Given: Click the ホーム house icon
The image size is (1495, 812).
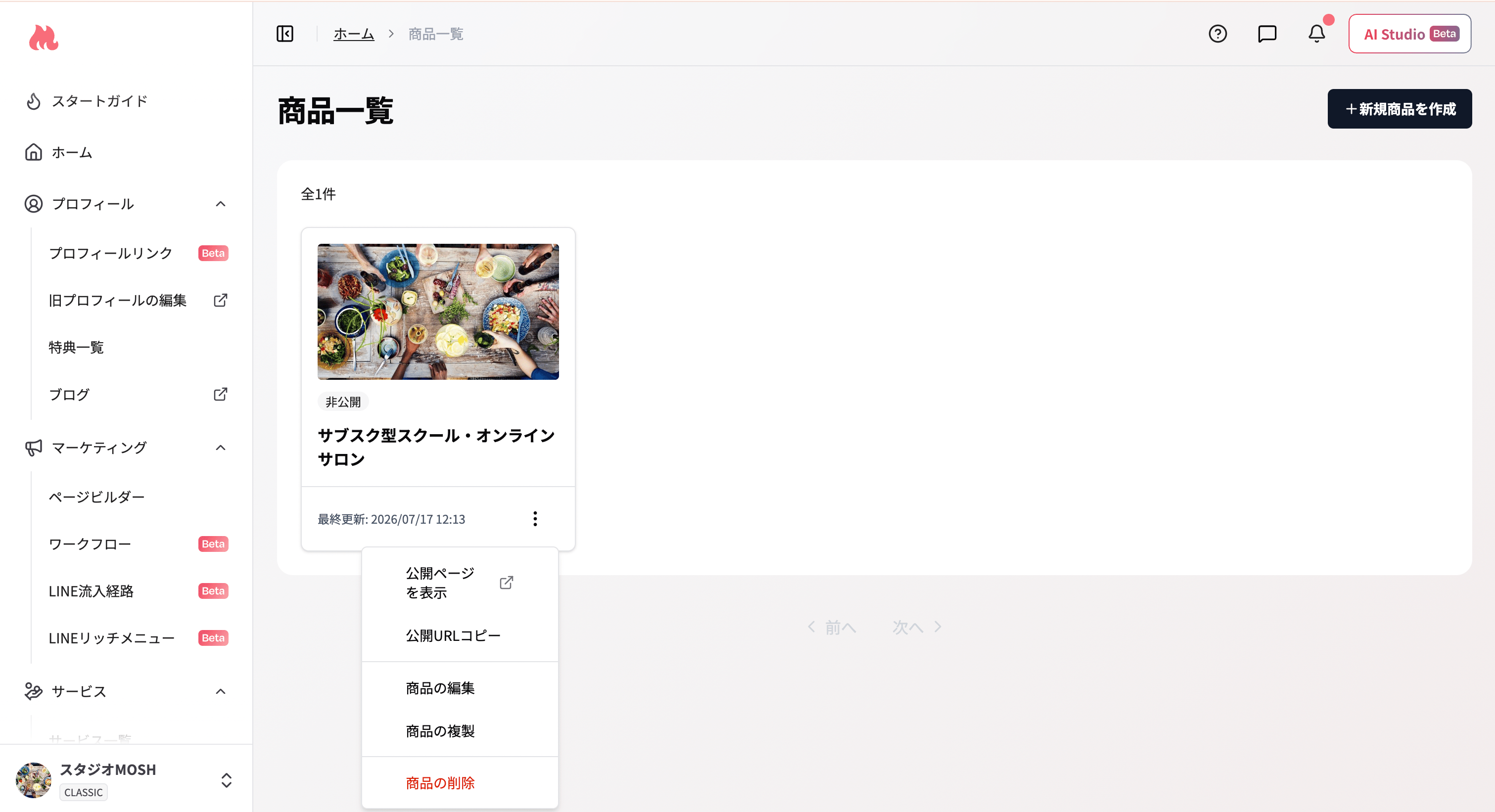Looking at the screenshot, I should click(x=34, y=152).
